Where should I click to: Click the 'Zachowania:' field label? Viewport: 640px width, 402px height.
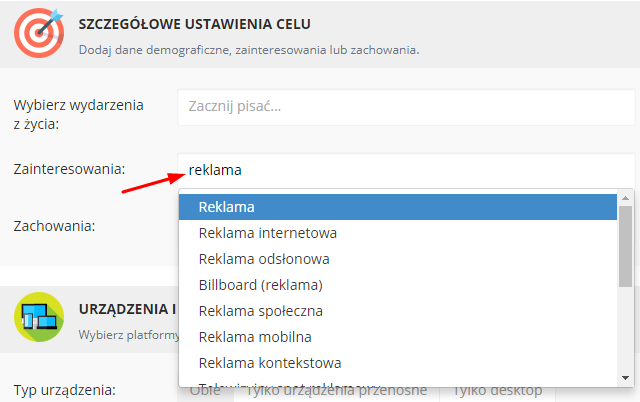(x=54, y=226)
